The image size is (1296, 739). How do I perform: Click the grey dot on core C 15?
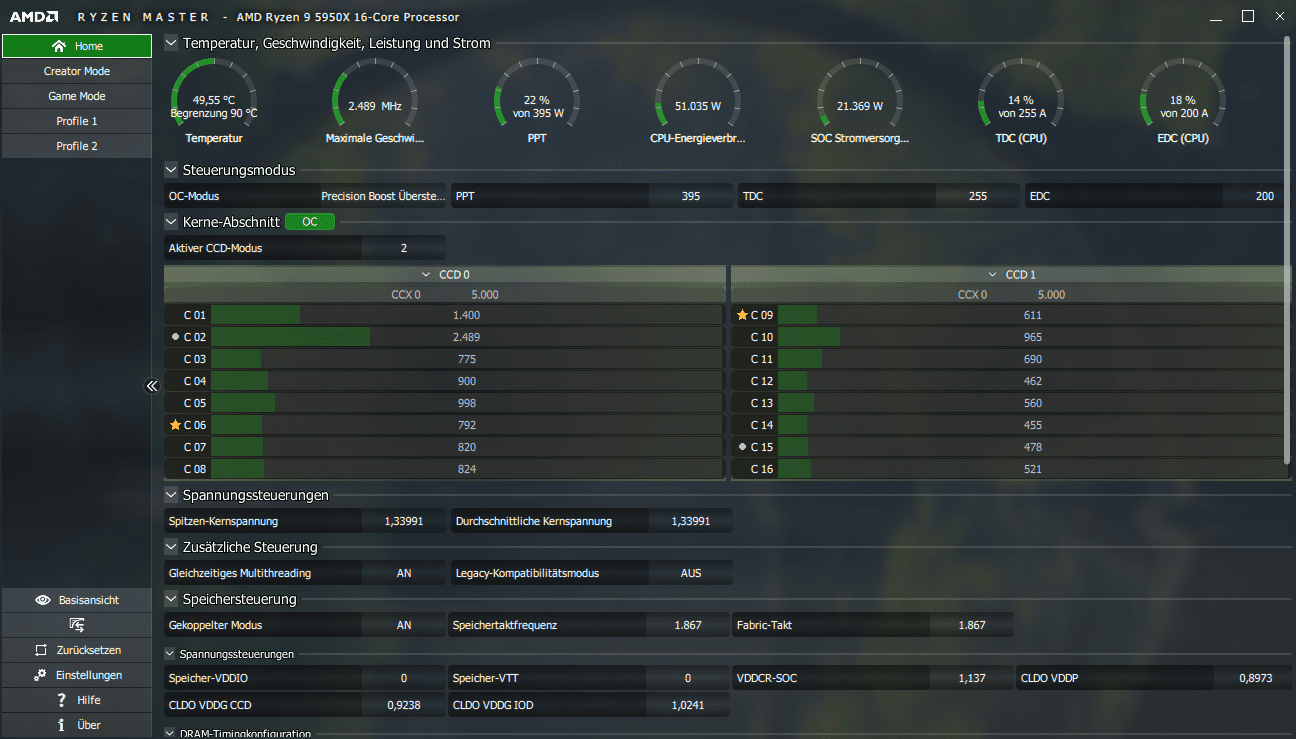coord(742,447)
